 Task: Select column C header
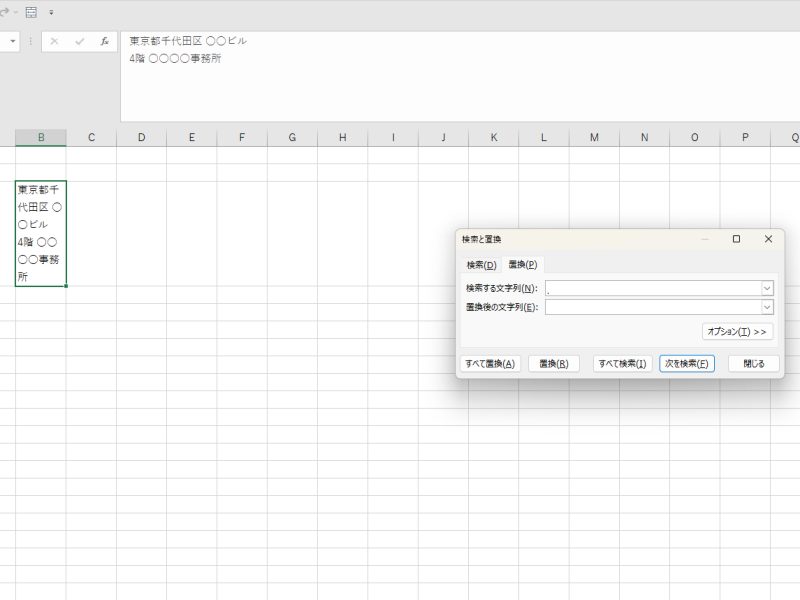[x=91, y=137]
